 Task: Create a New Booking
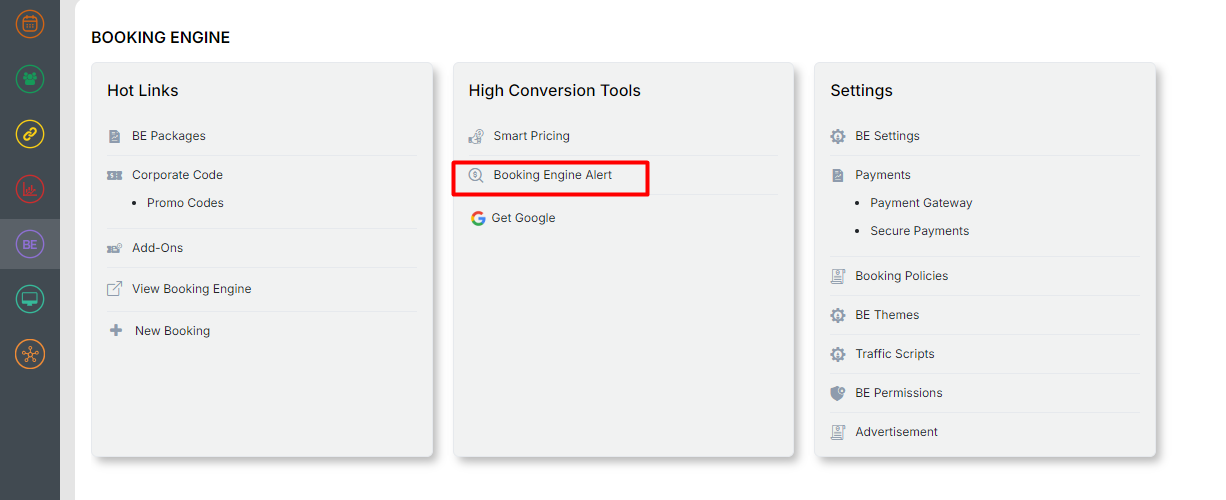[x=172, y=331]
